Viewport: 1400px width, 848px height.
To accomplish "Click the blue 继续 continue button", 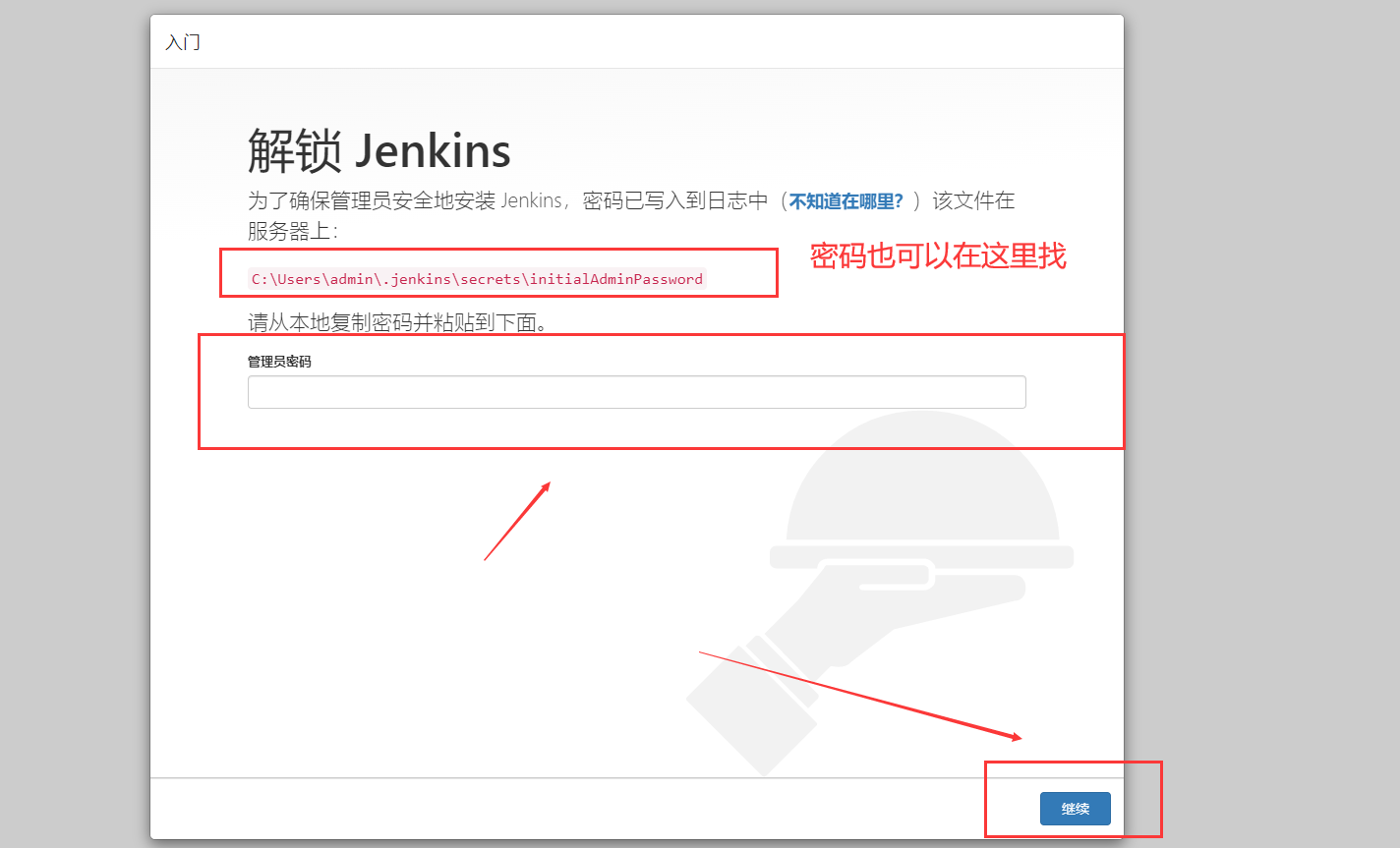I will (x=1076, y=809).
